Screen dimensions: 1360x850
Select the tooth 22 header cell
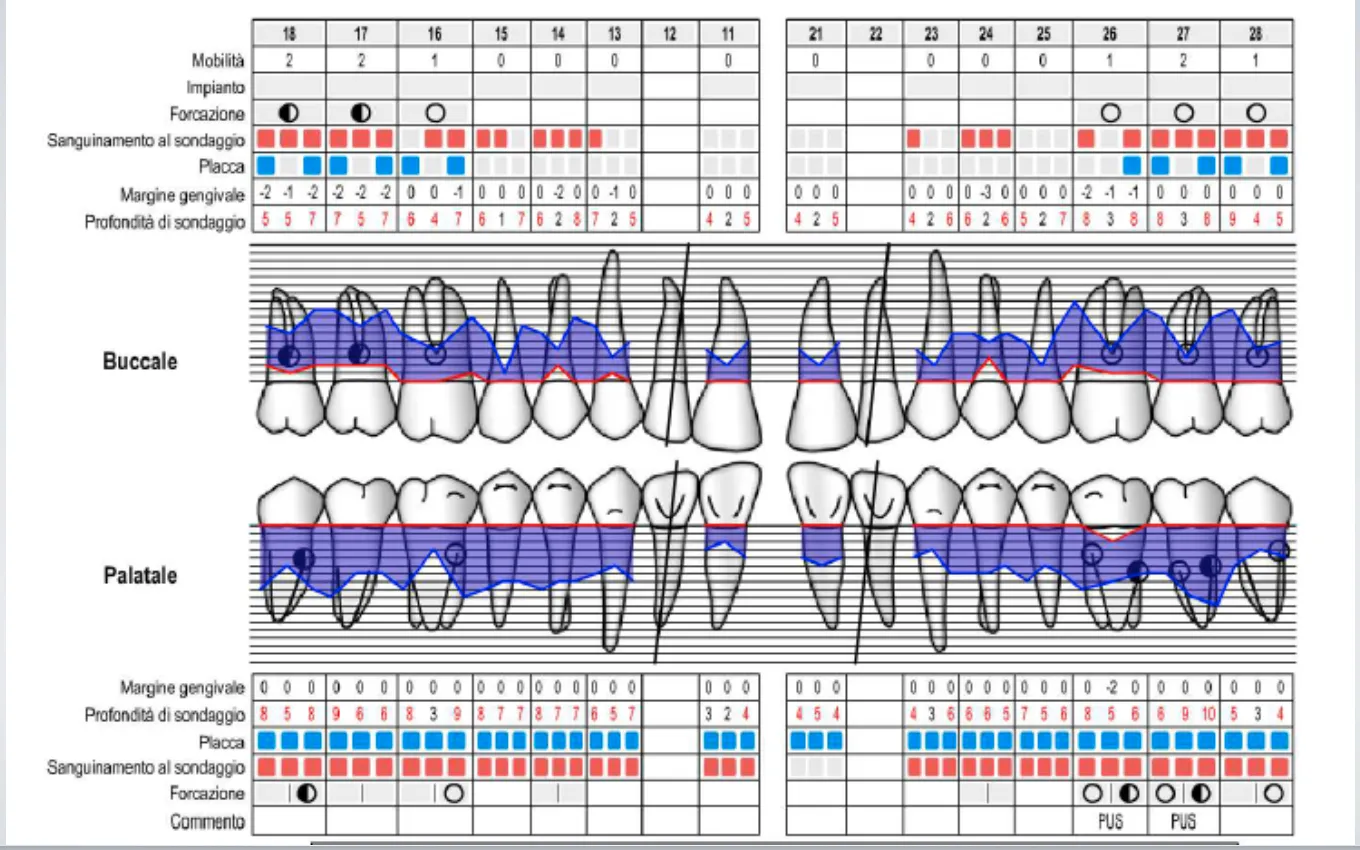[x=876, y=34]
